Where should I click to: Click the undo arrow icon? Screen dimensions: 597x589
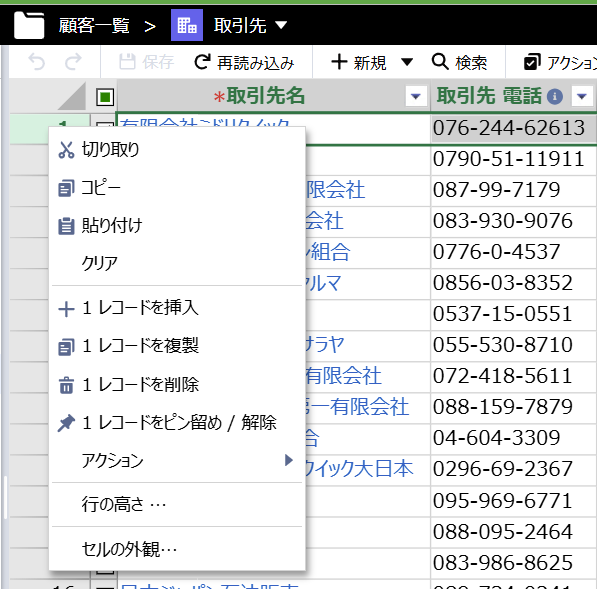[x=37, y=62]
